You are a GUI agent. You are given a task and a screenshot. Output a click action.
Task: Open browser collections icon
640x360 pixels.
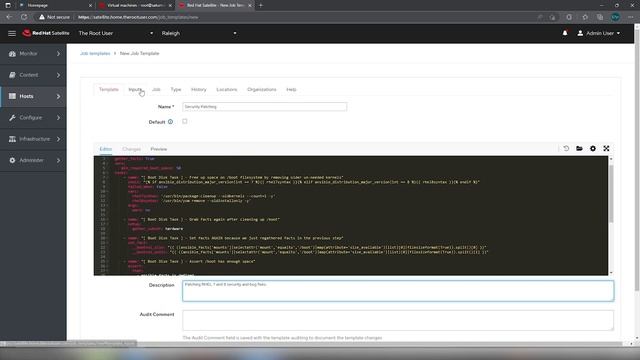[600, 17]
